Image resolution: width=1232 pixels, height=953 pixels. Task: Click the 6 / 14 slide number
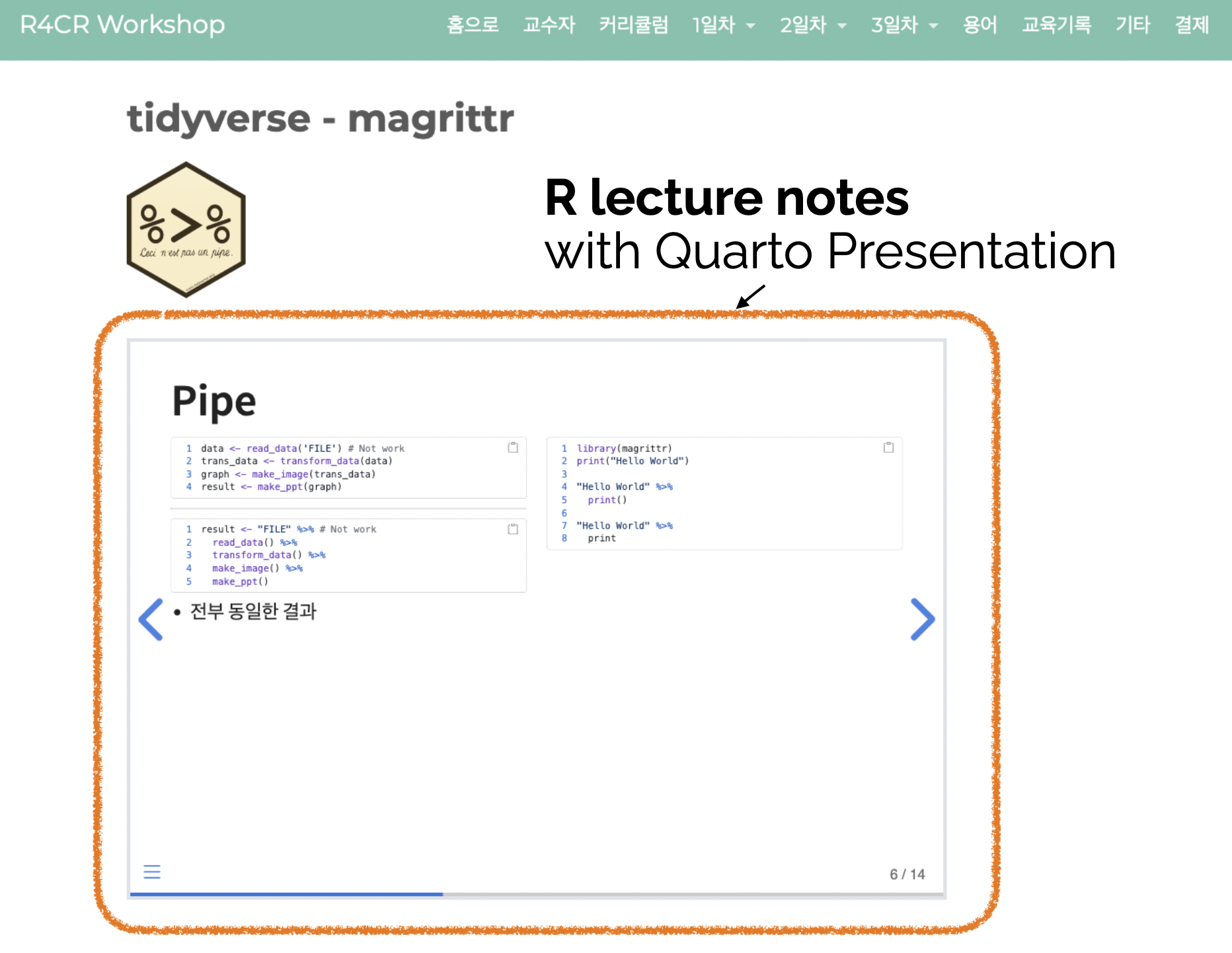pos(907,874)
